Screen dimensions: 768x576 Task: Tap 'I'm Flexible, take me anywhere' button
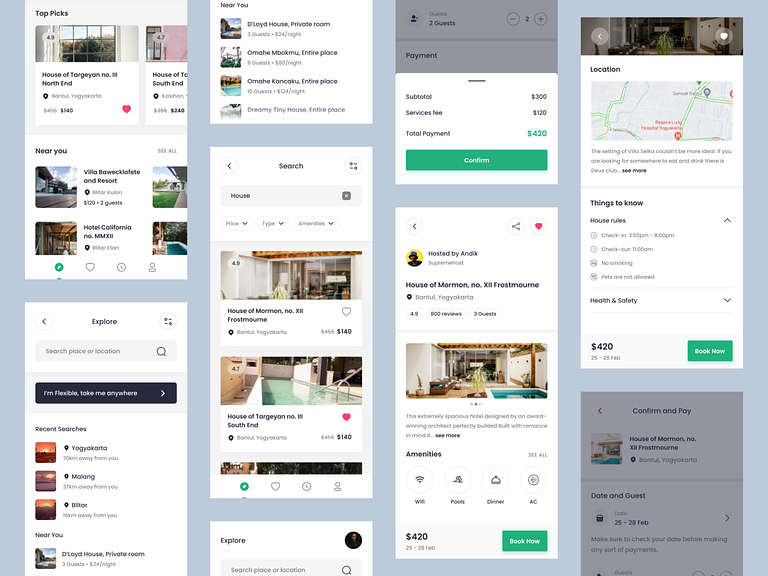point(106,393)
